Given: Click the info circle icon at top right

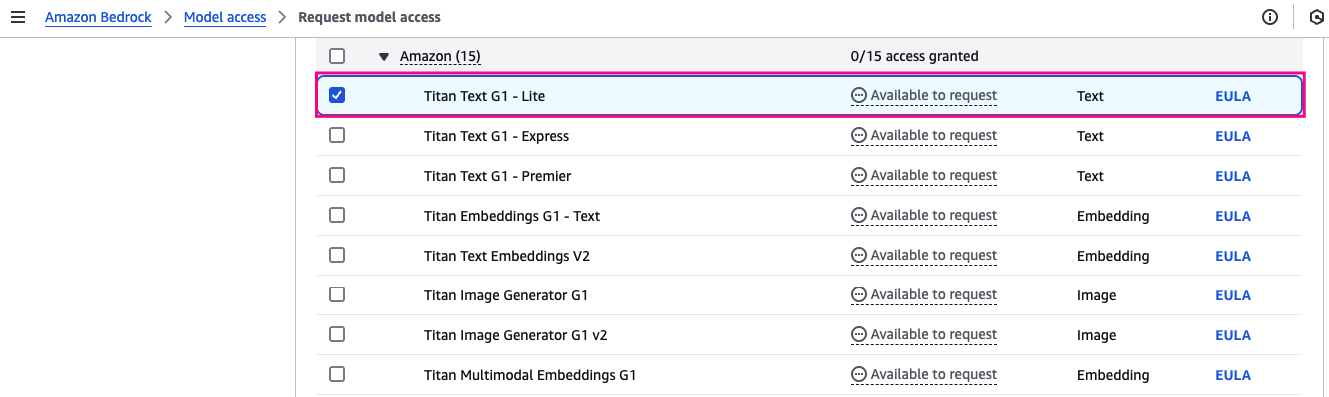Looking at the screenshot, I should [1270, 17].
